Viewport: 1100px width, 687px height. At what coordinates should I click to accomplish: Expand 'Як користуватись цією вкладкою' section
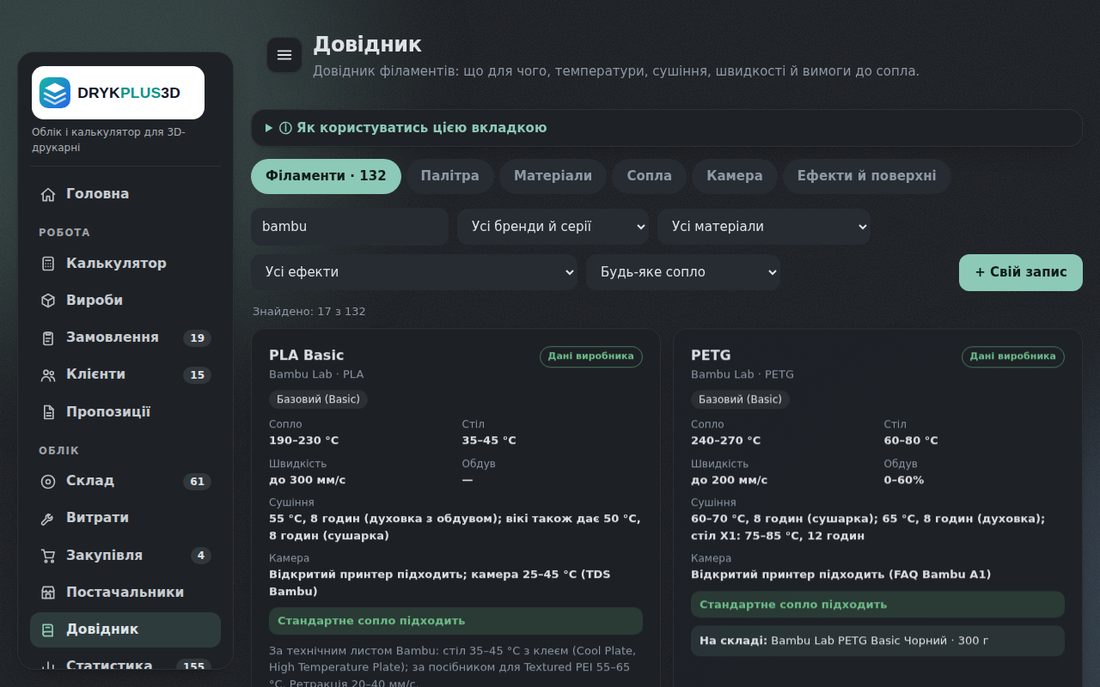(666, 128)
